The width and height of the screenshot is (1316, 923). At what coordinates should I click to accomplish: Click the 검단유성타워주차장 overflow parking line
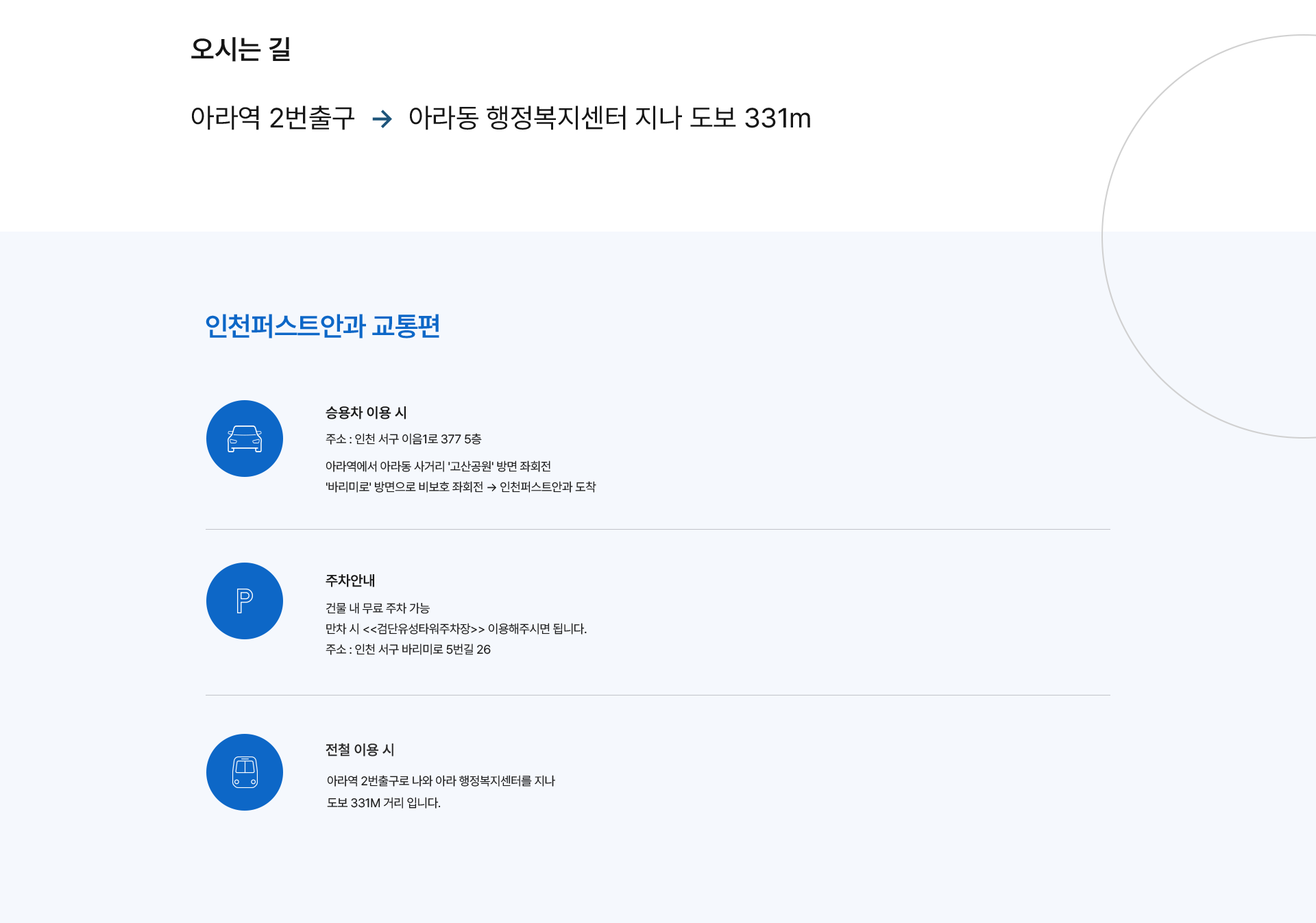[x=456, y=628]
